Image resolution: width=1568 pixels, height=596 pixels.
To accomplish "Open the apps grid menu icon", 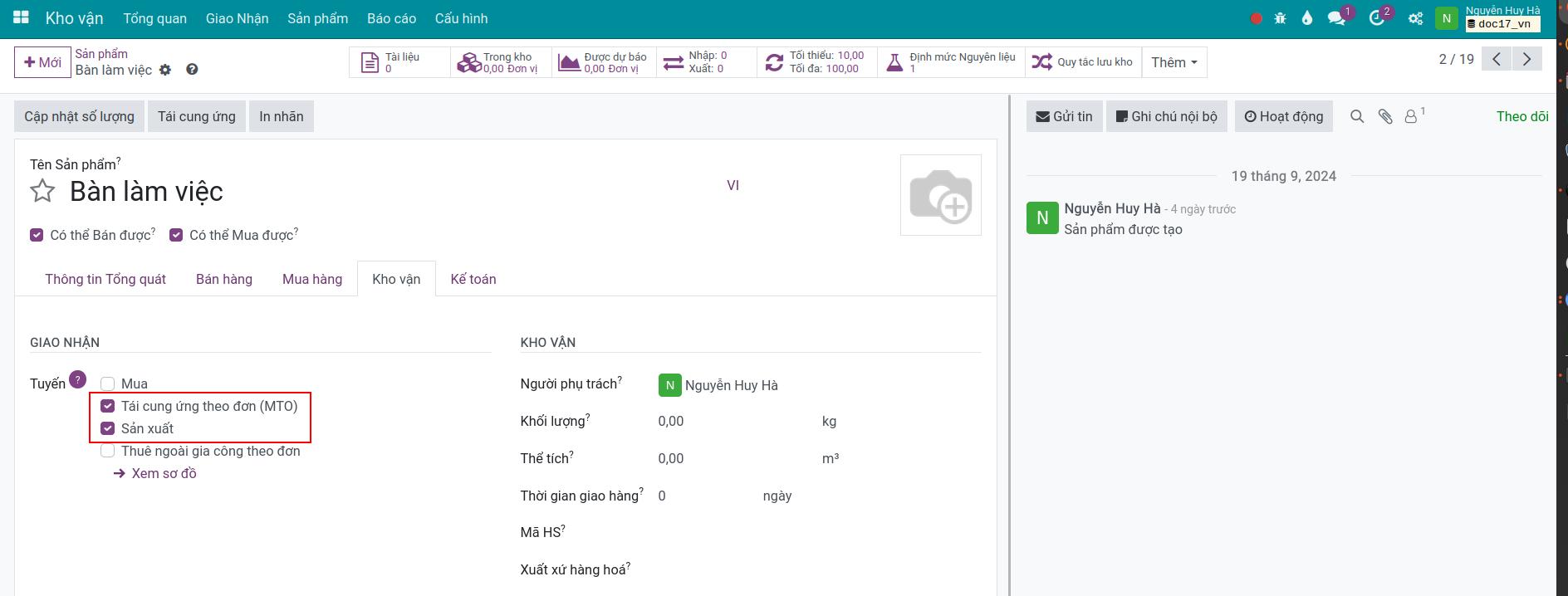I will tap(22, 17).
